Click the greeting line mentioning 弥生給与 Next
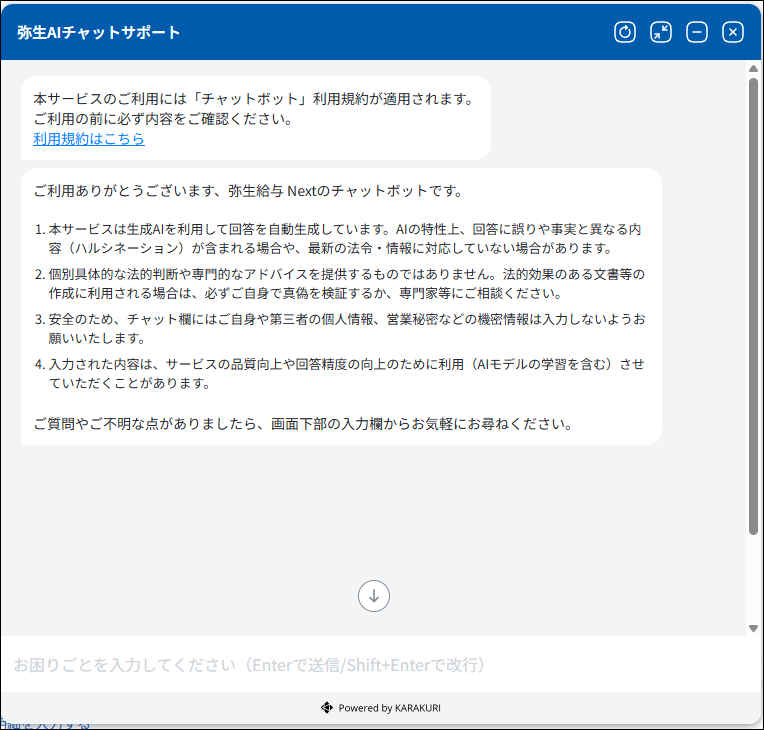 pyautogui.click(x=248, y=191)
